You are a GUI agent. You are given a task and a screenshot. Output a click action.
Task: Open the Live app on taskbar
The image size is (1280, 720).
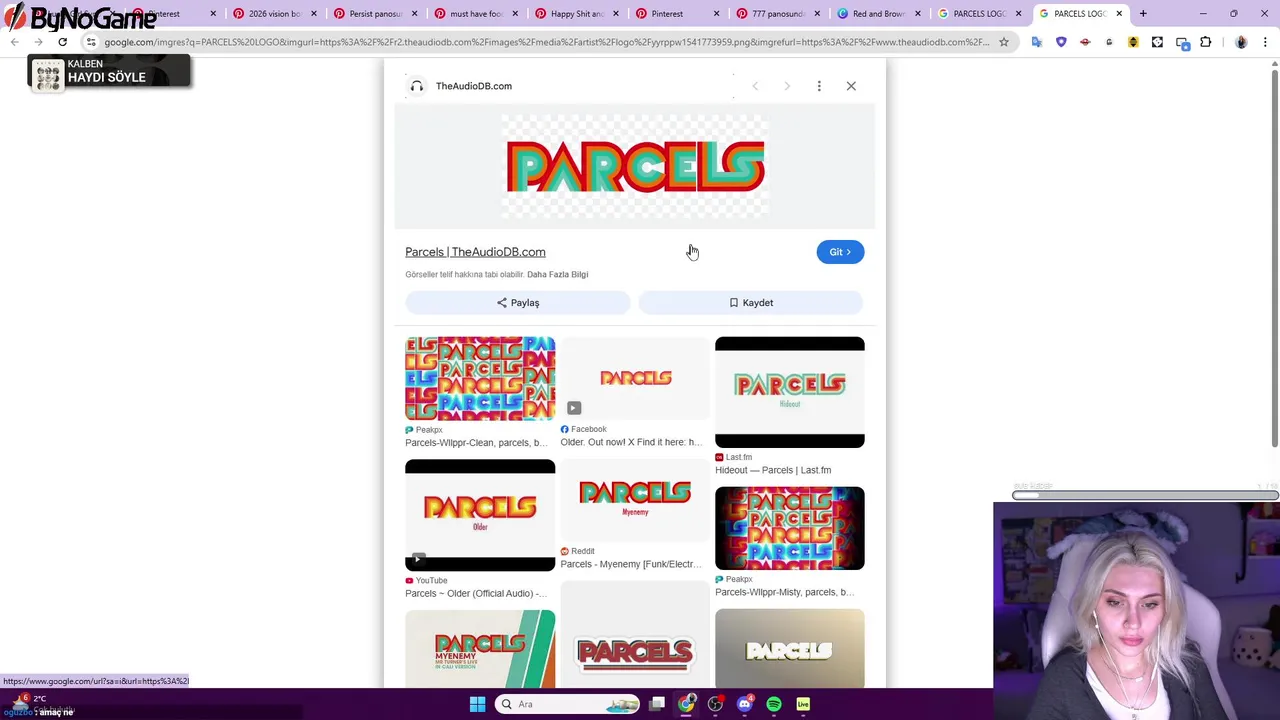(x=803, y=704)
